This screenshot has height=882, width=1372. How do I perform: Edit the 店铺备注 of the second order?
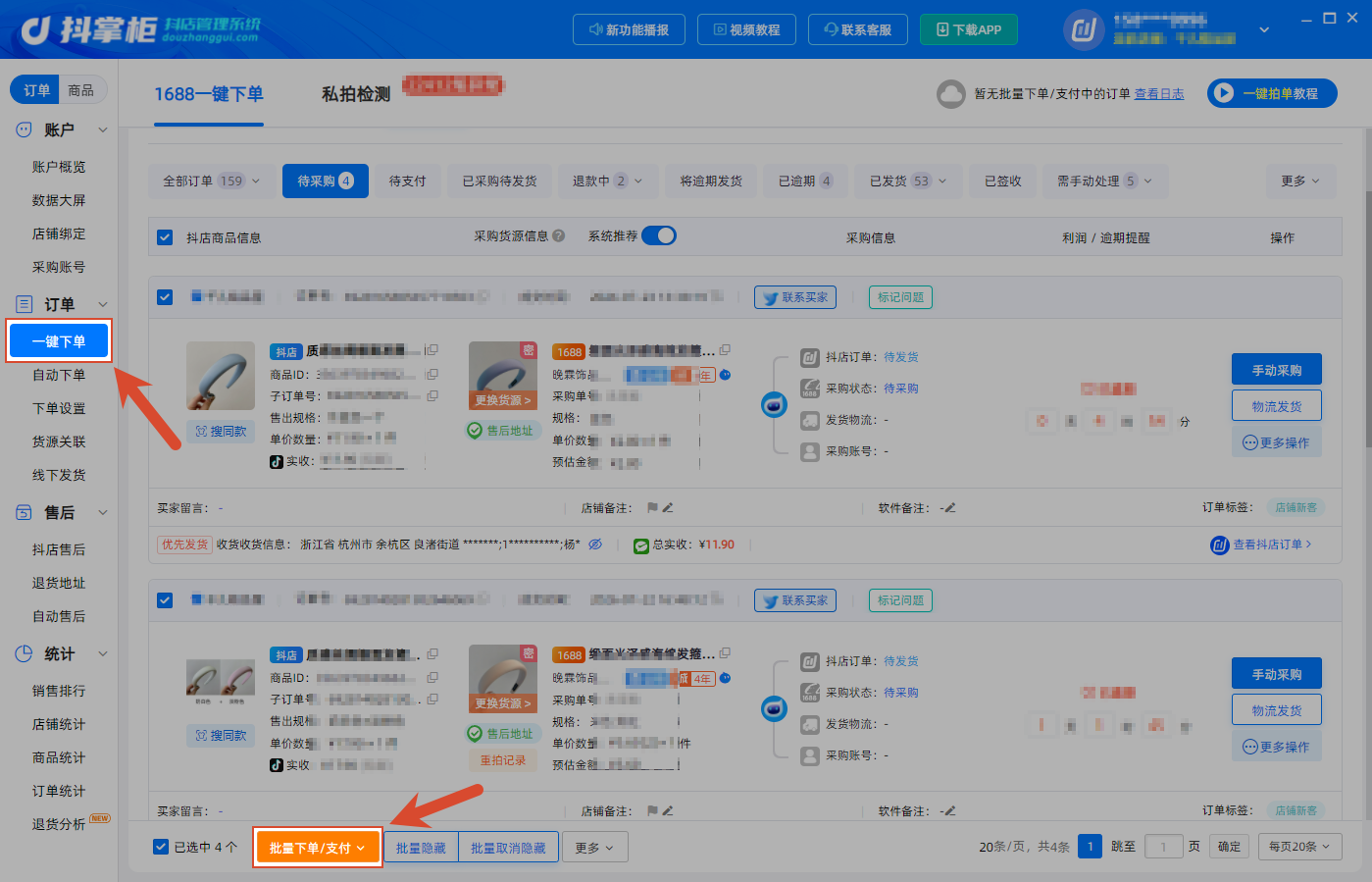coord(668,811)
